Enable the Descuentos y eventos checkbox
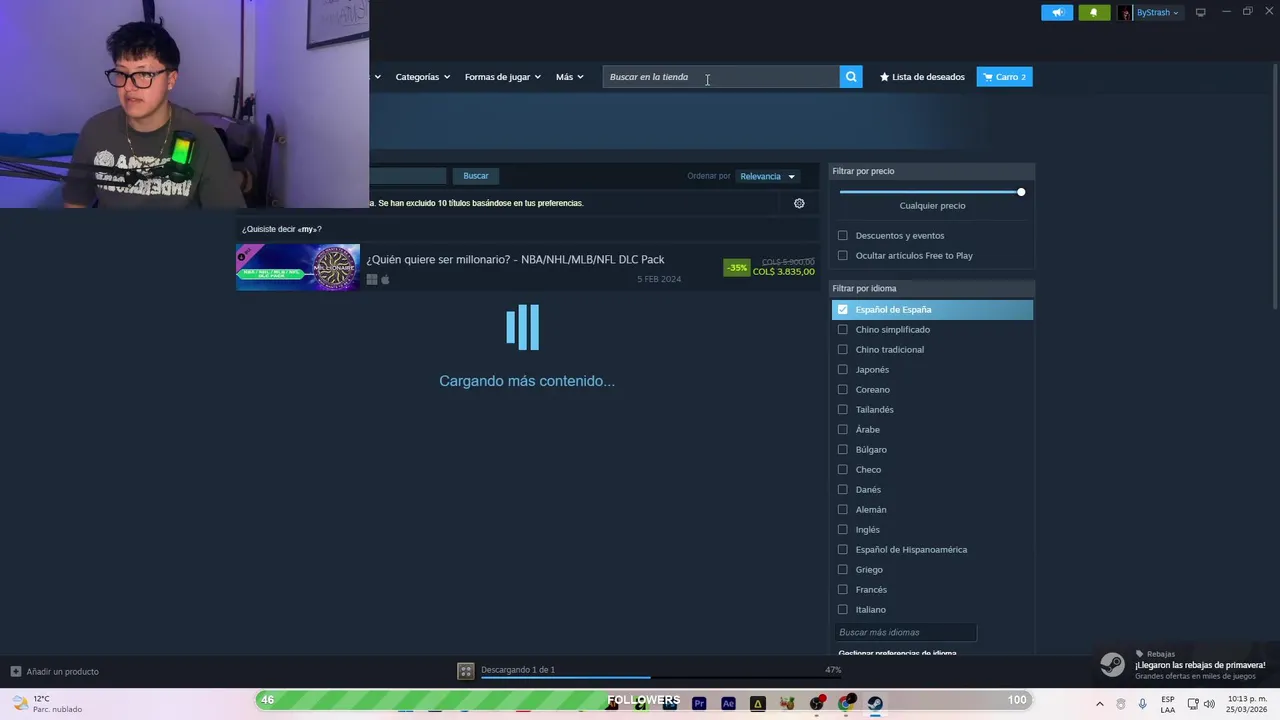The height and width of the screenshot is (720, 1280). pos(843,235)
